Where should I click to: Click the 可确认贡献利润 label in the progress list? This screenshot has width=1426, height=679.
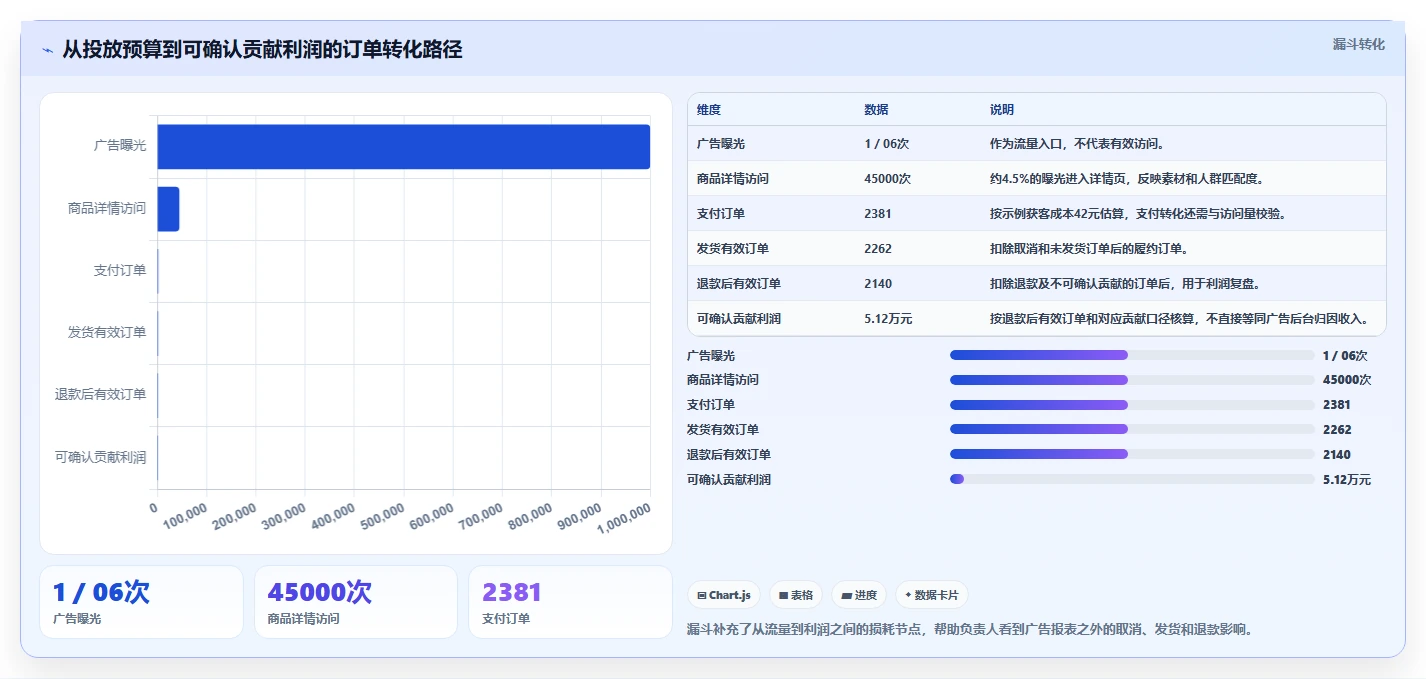tap(729, 479)
